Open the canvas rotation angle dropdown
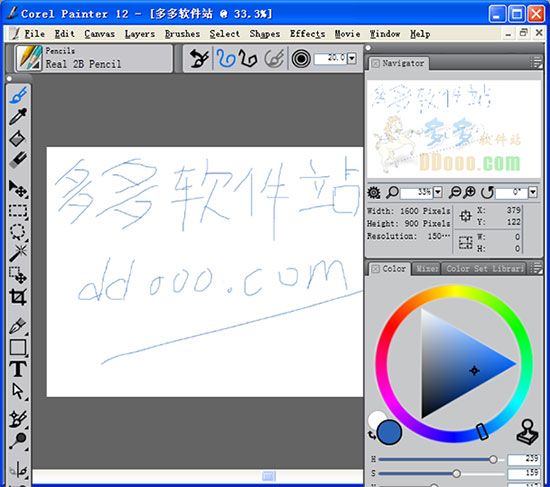Viewport: 550px width, 487px height. [533, 192]
